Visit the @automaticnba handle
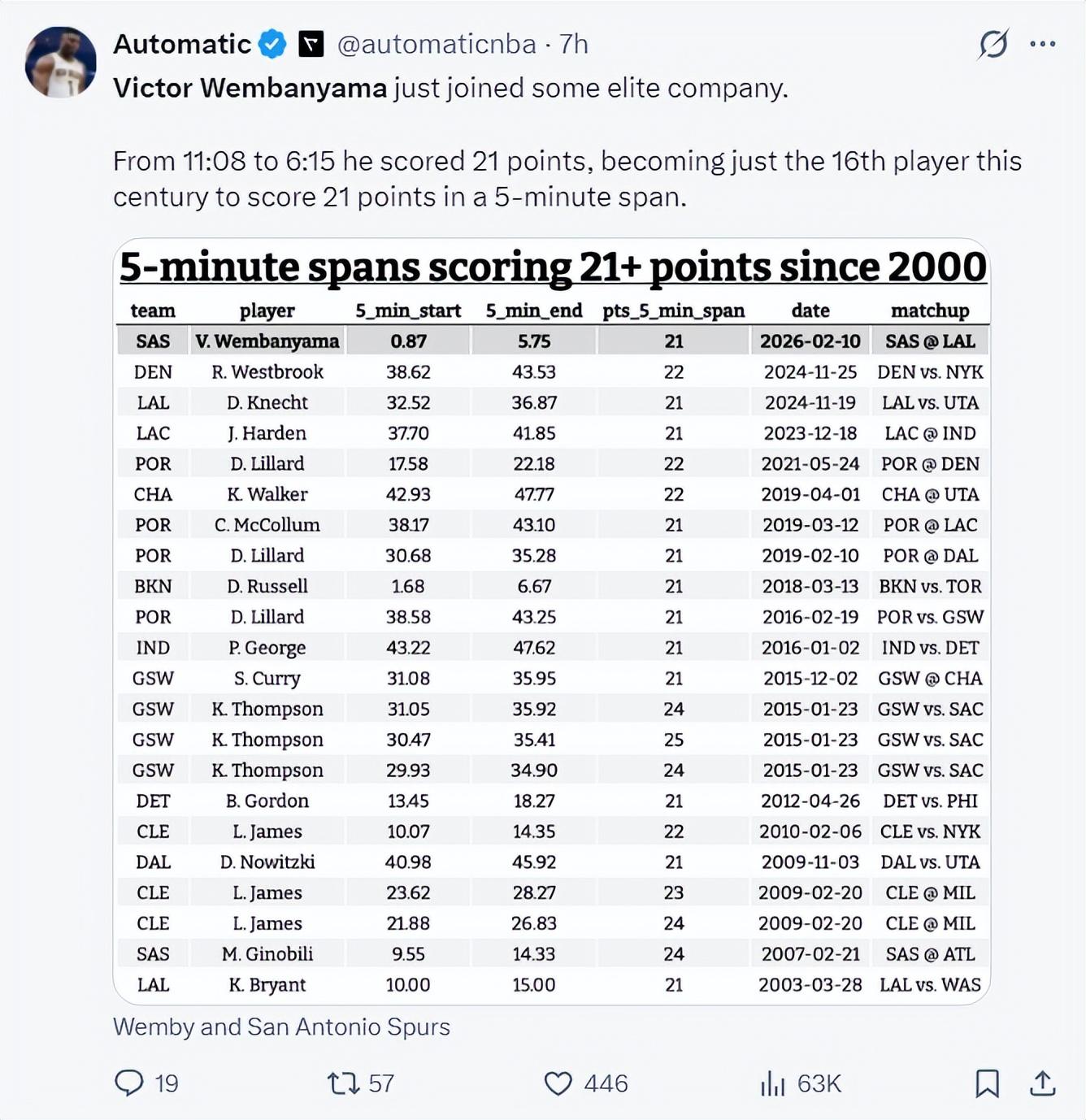 [437, 44]
